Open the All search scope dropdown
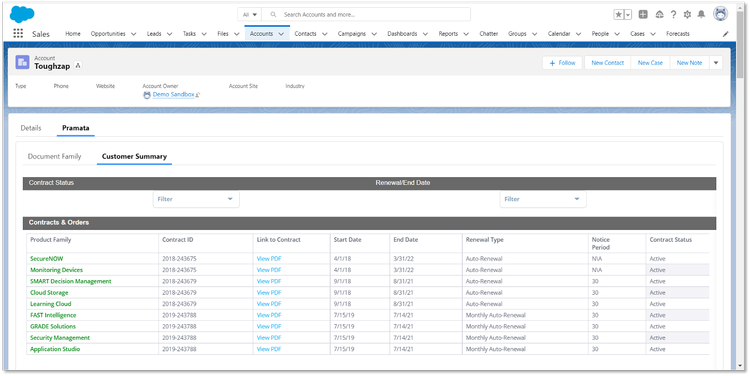 click(x=250, y=15)
